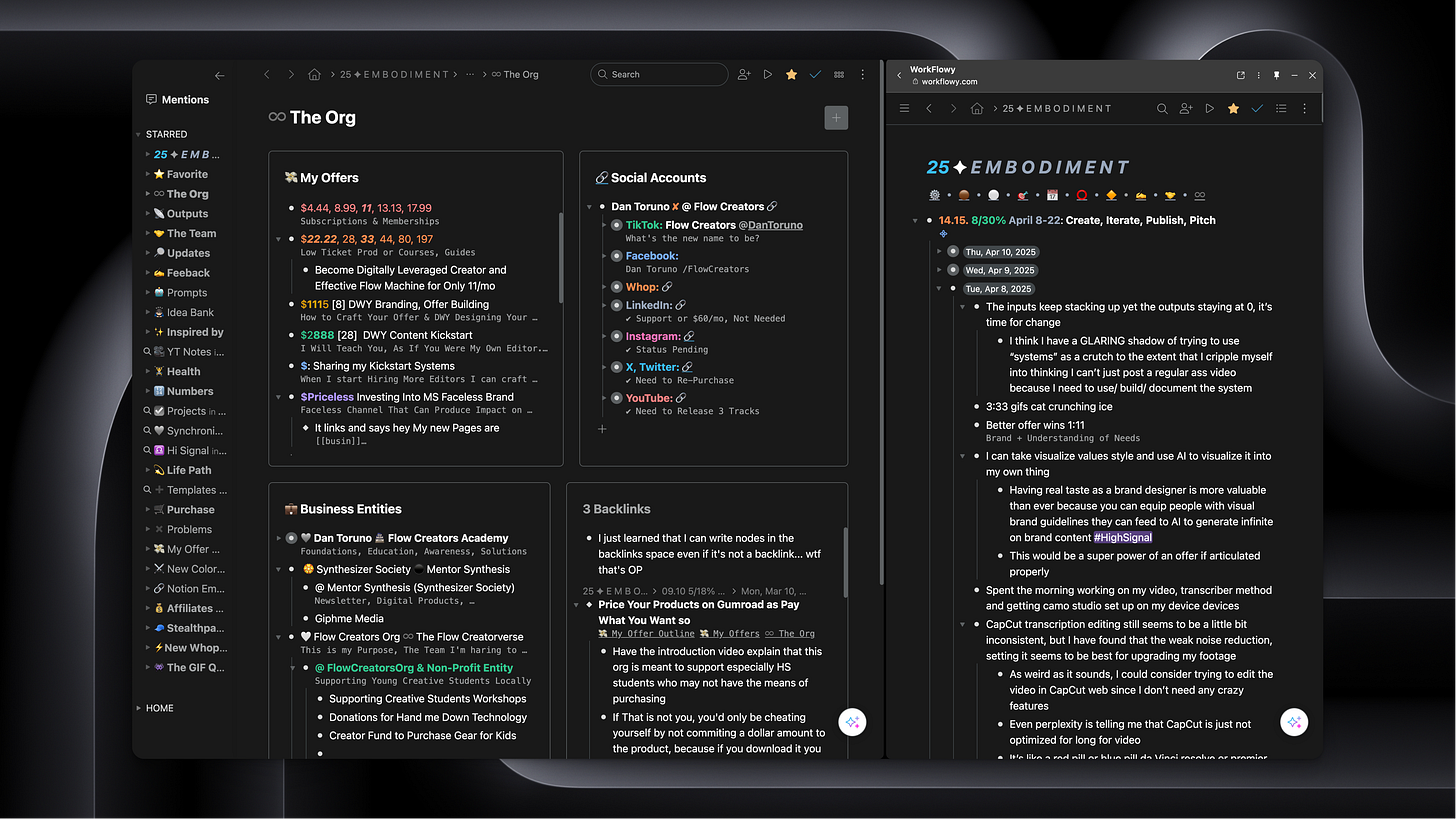The height and width of the screenshot is (819, 1456).
Task: Open Mentions in the sidebar
Action: [177, 100]
